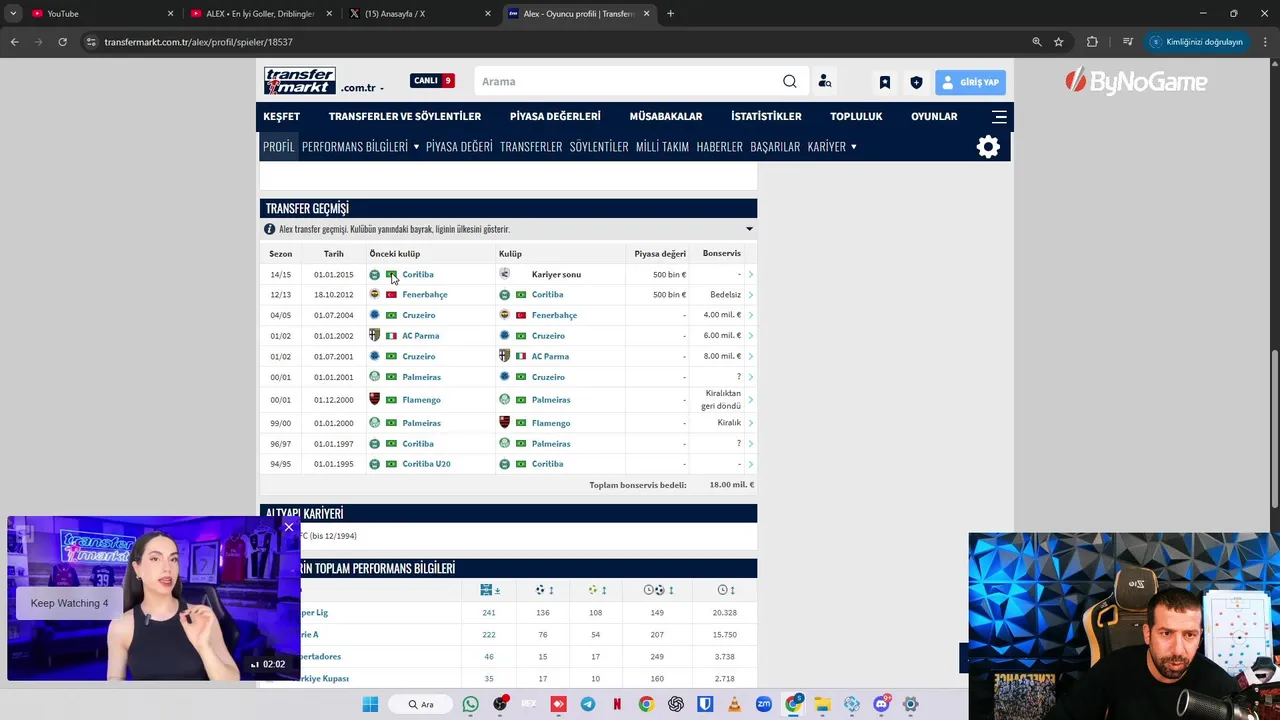This screenshot has height=720, width=1280.
Task: Bookmark this page with star icon
Action: point(1058,42)
